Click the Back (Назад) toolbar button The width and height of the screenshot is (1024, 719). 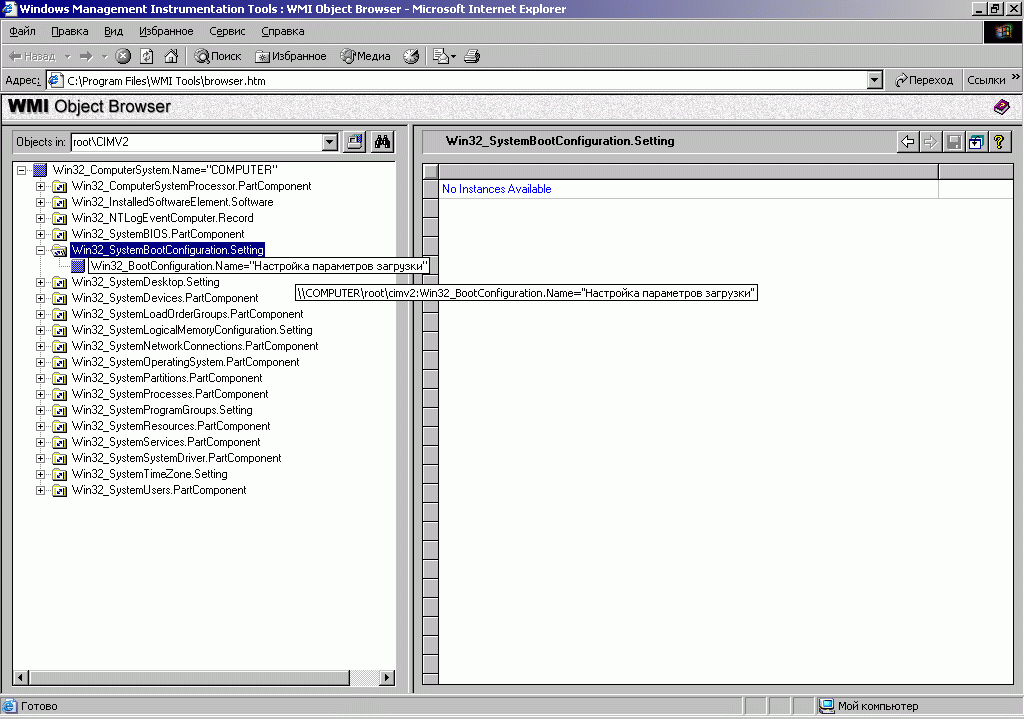33,57
